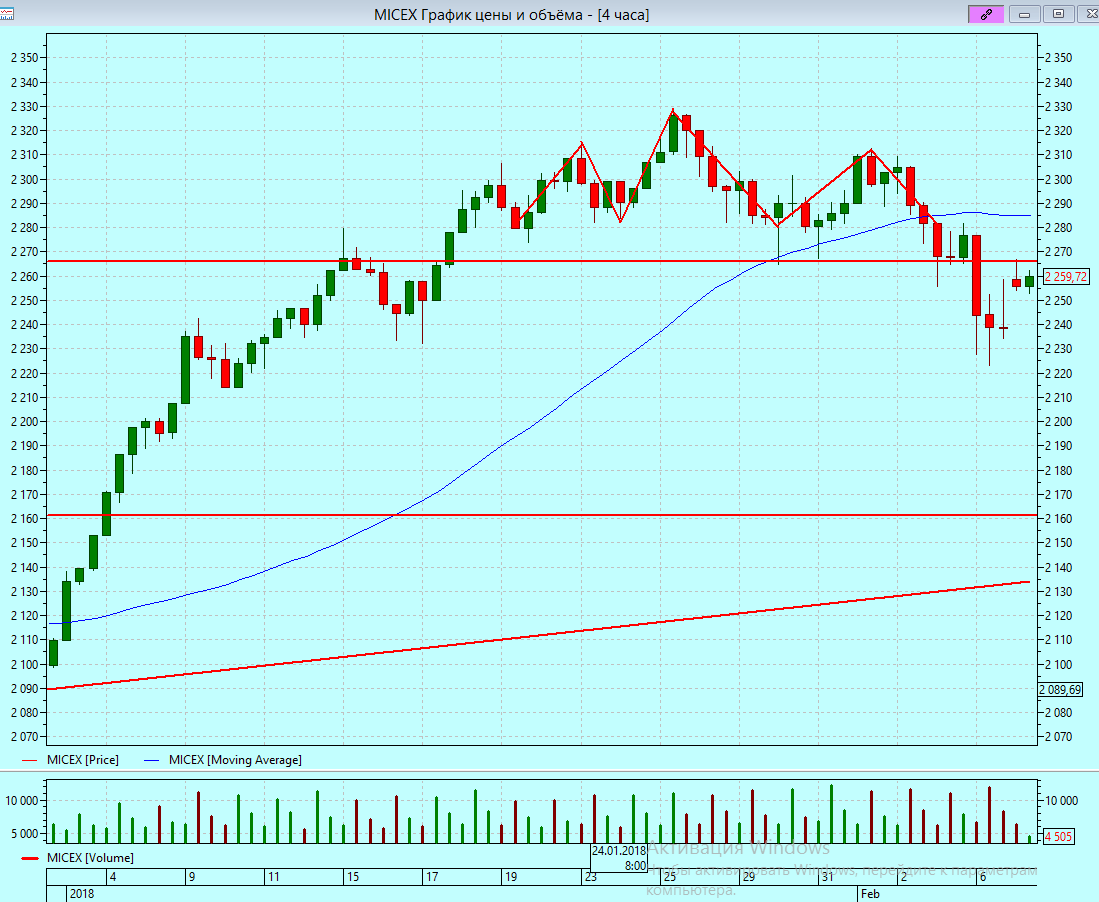
Task: Minimize the MICEX chart window
Action: click(1024, 14)
